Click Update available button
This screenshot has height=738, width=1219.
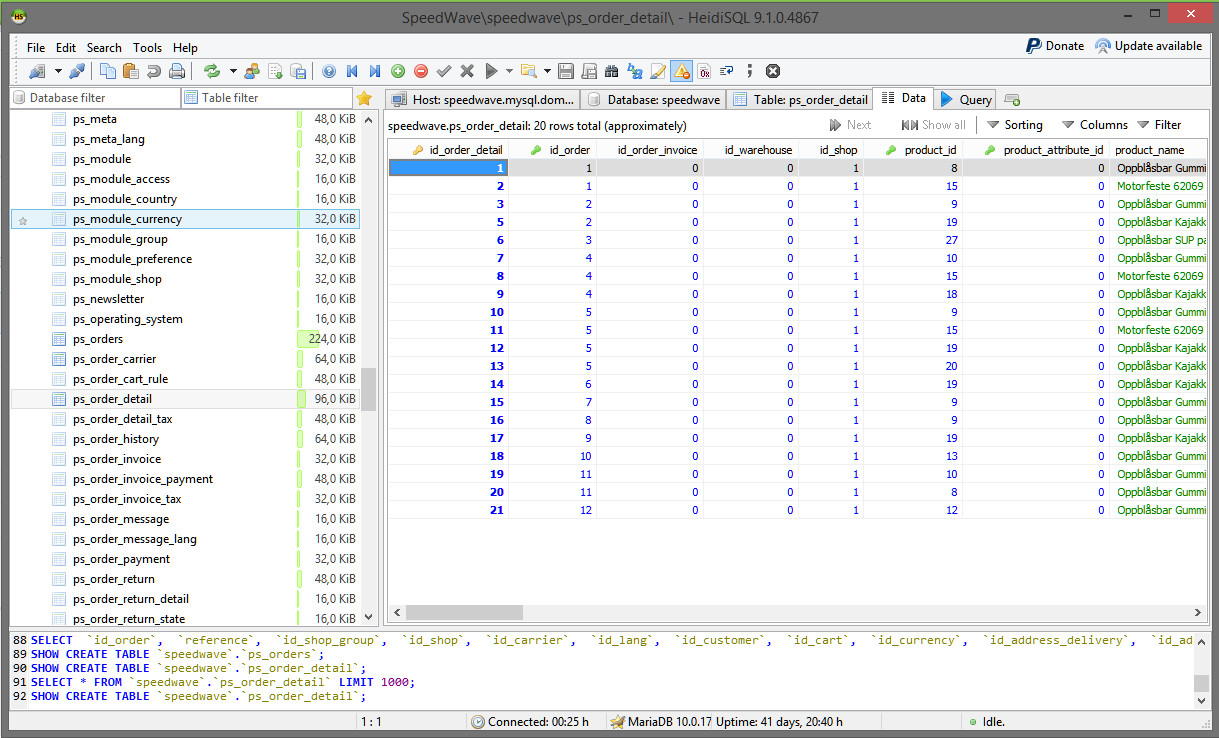pos(1148,46)
